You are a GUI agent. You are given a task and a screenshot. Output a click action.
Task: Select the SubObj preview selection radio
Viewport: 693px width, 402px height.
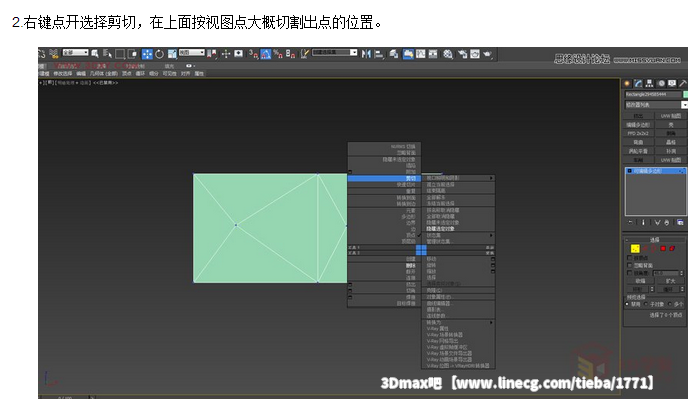point(646,304)
